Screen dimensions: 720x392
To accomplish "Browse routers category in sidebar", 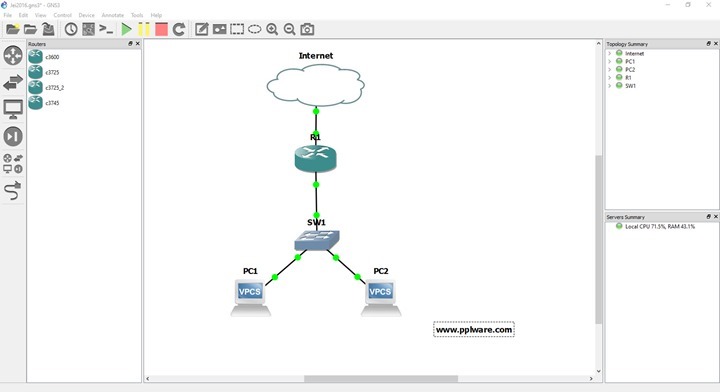I will tap(13, 56).
